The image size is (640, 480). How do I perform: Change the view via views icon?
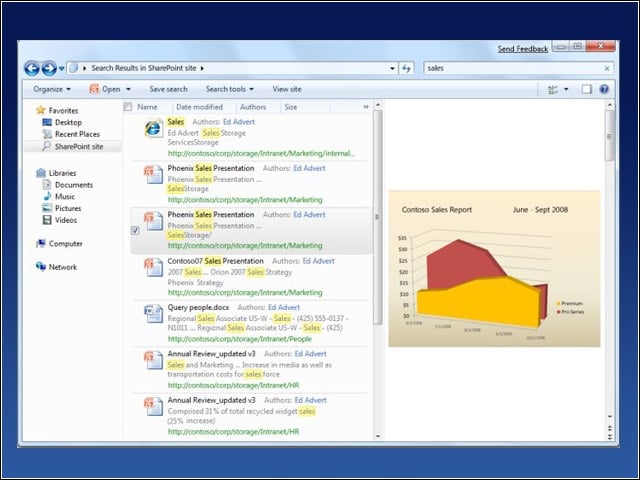pyautogui.click(x=553, y=89)
